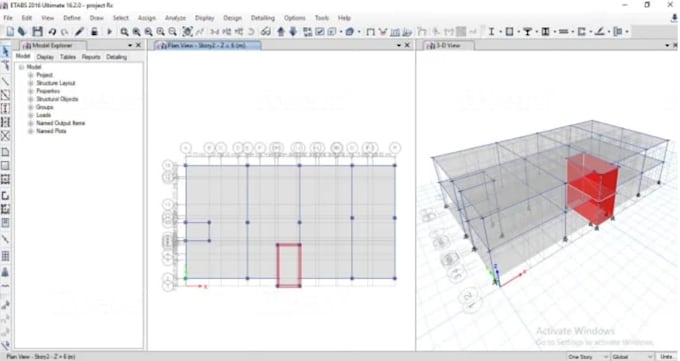The width and height of the screenshot is (680, 361).
Task: Open the Global coordinate system dropdown
Action: coord(632,357)
